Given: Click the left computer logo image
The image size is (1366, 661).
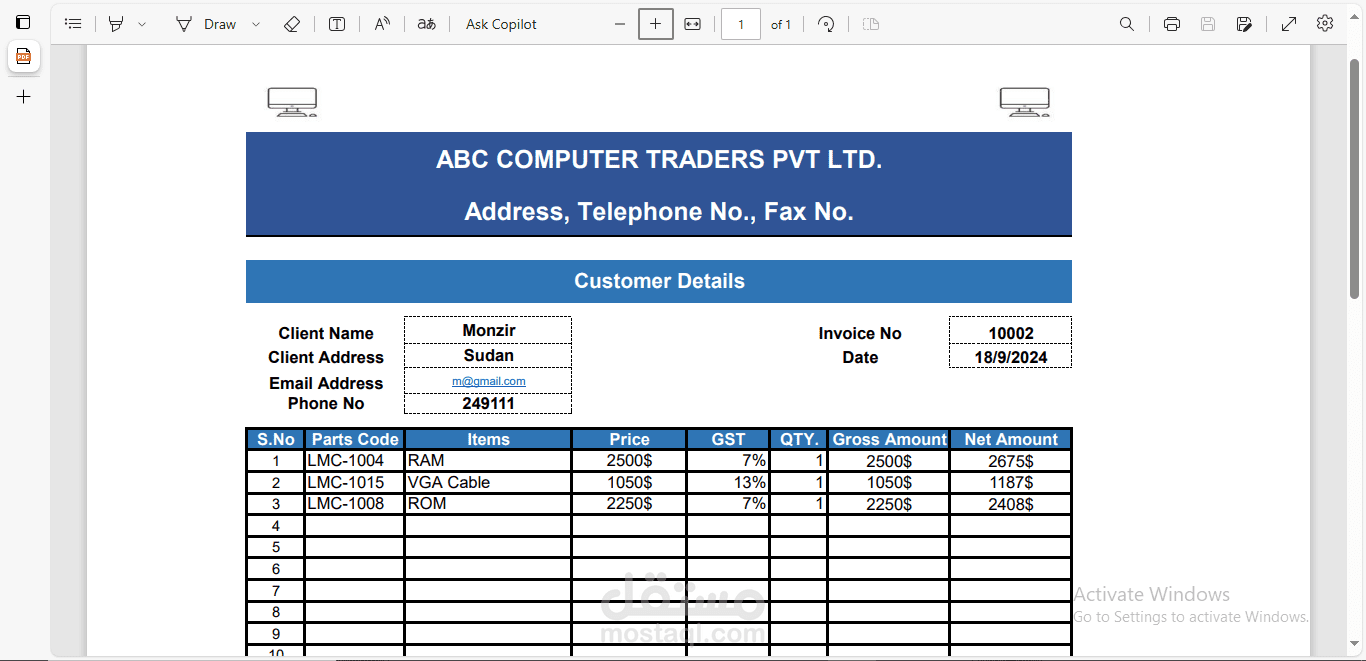Looking at the screenshot, I should [292, 102].
